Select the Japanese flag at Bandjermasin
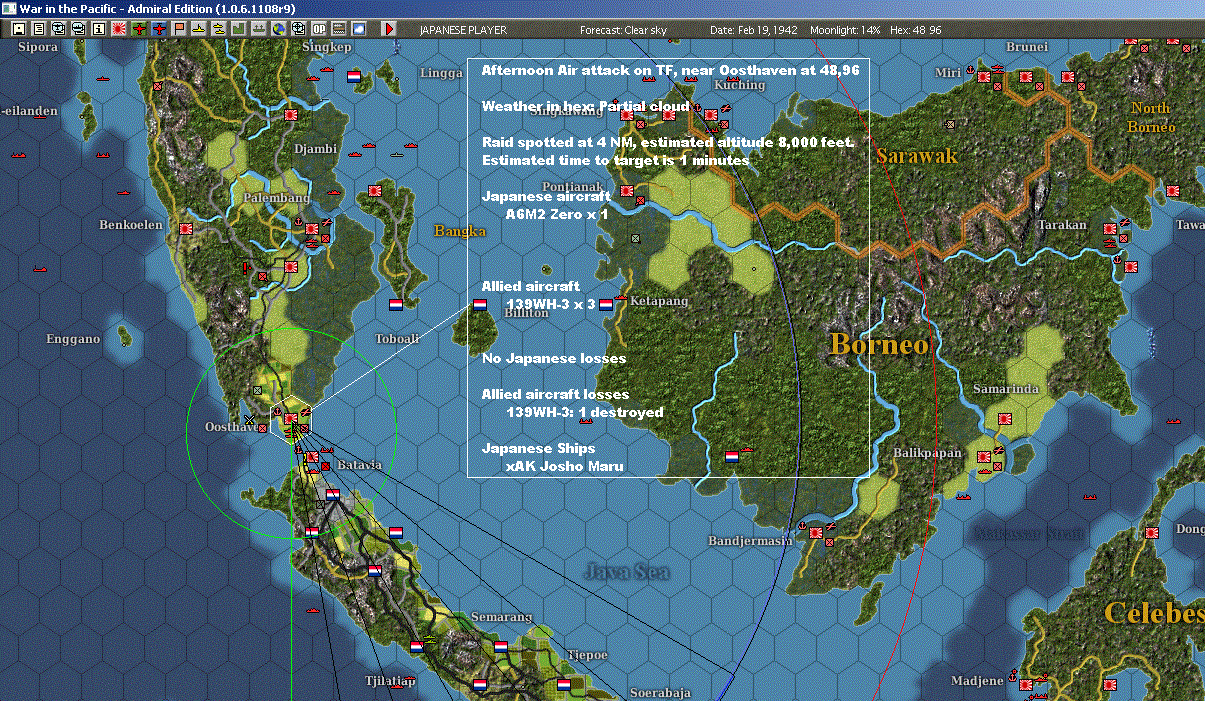 point(816,532)
